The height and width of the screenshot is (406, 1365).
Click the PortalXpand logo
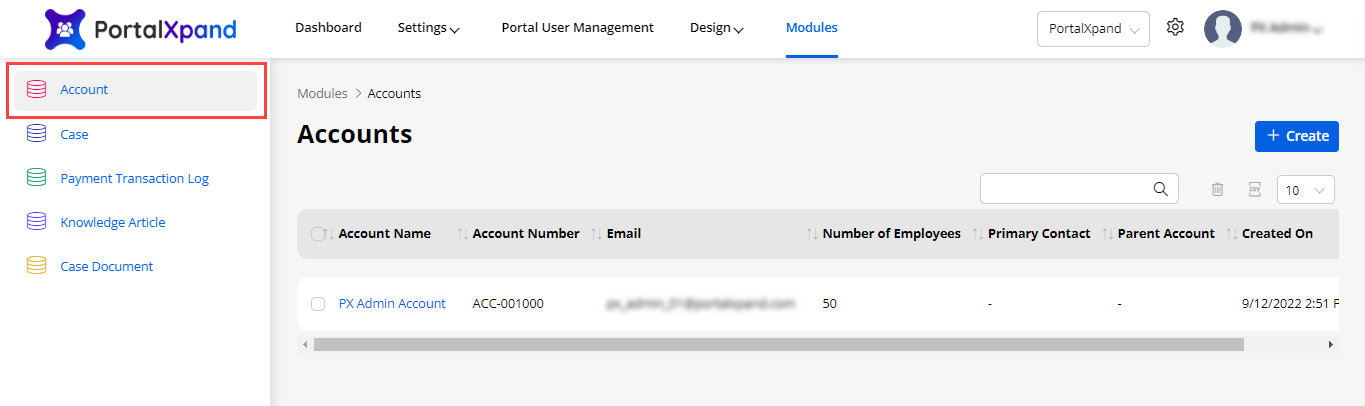tap(141, 29)
